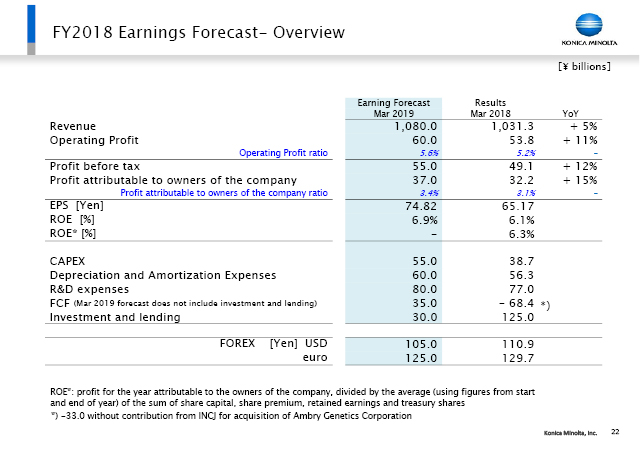Click the 'YoY' column header
Screen dimensions: 640x453
point(570,113)
